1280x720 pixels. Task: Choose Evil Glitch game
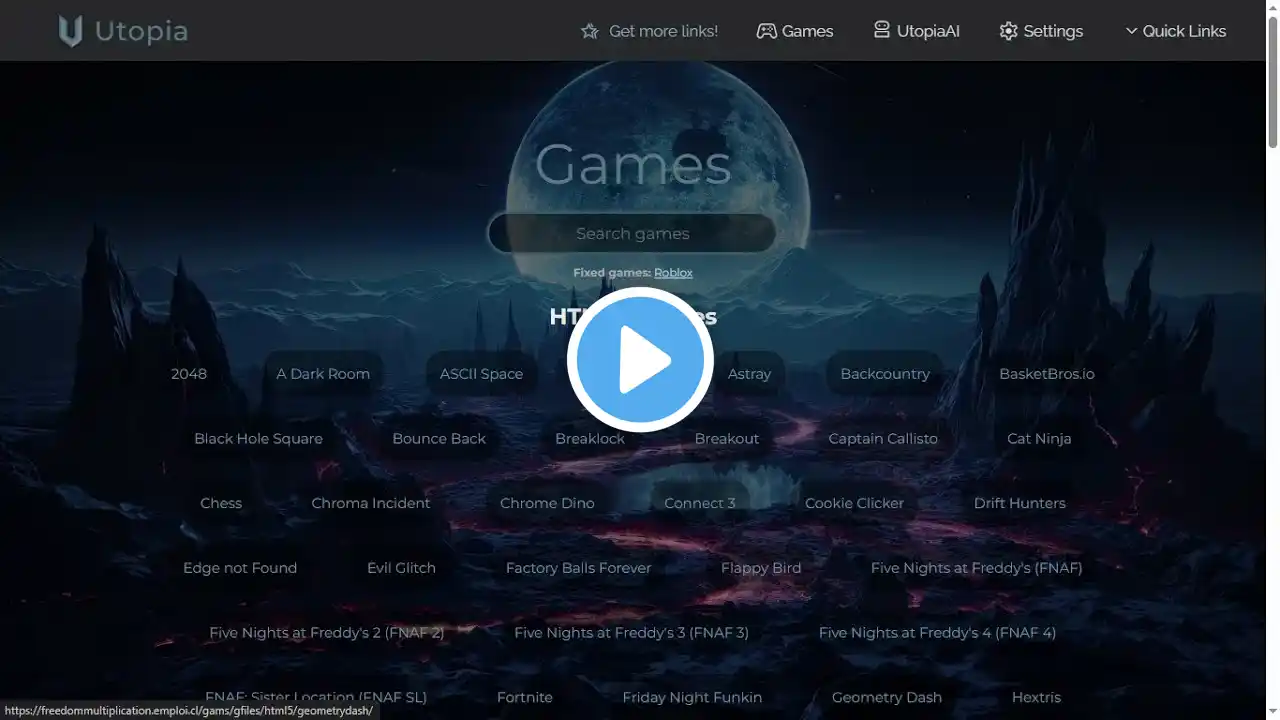[x=401, y=568]
